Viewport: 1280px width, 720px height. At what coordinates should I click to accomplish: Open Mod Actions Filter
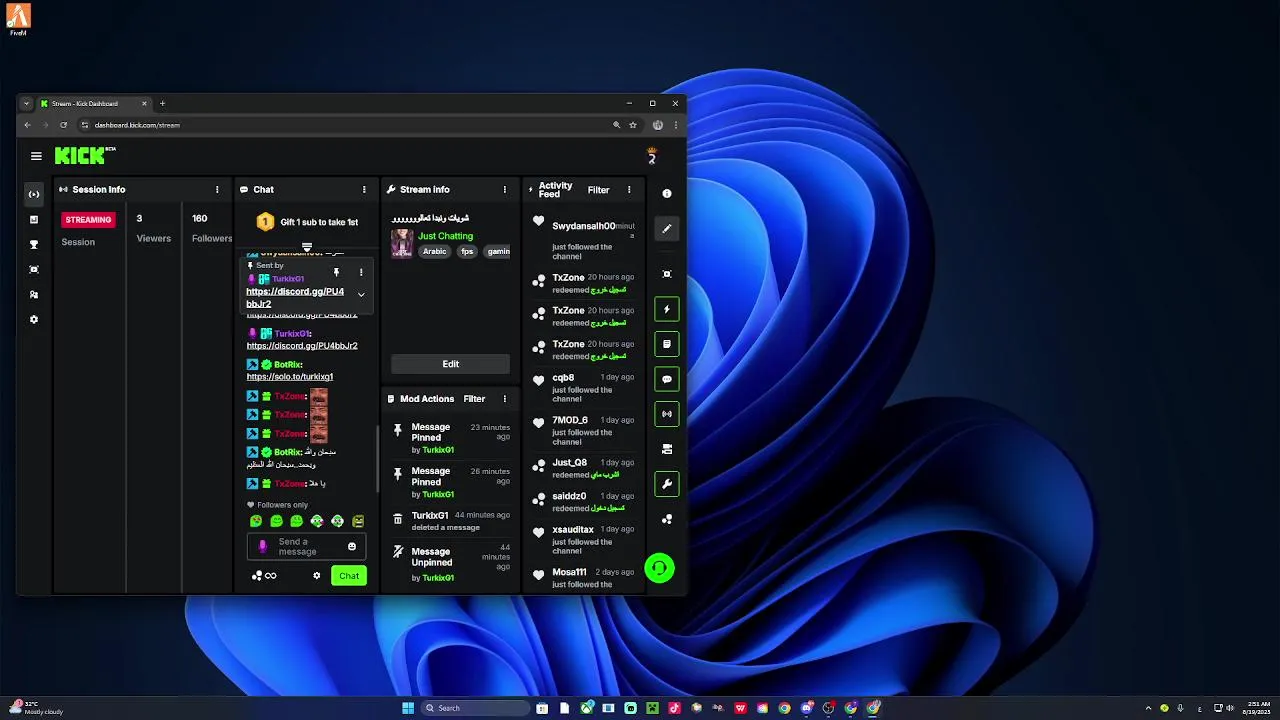474,399
